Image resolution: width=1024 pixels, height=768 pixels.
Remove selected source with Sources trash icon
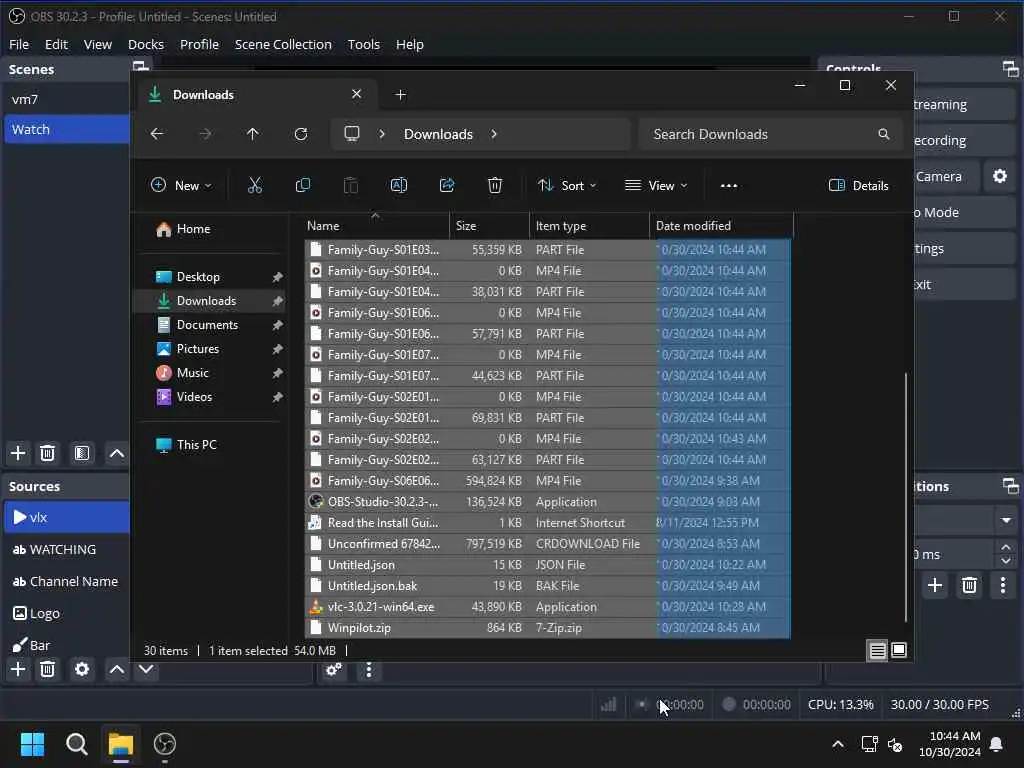coord(47,669)
